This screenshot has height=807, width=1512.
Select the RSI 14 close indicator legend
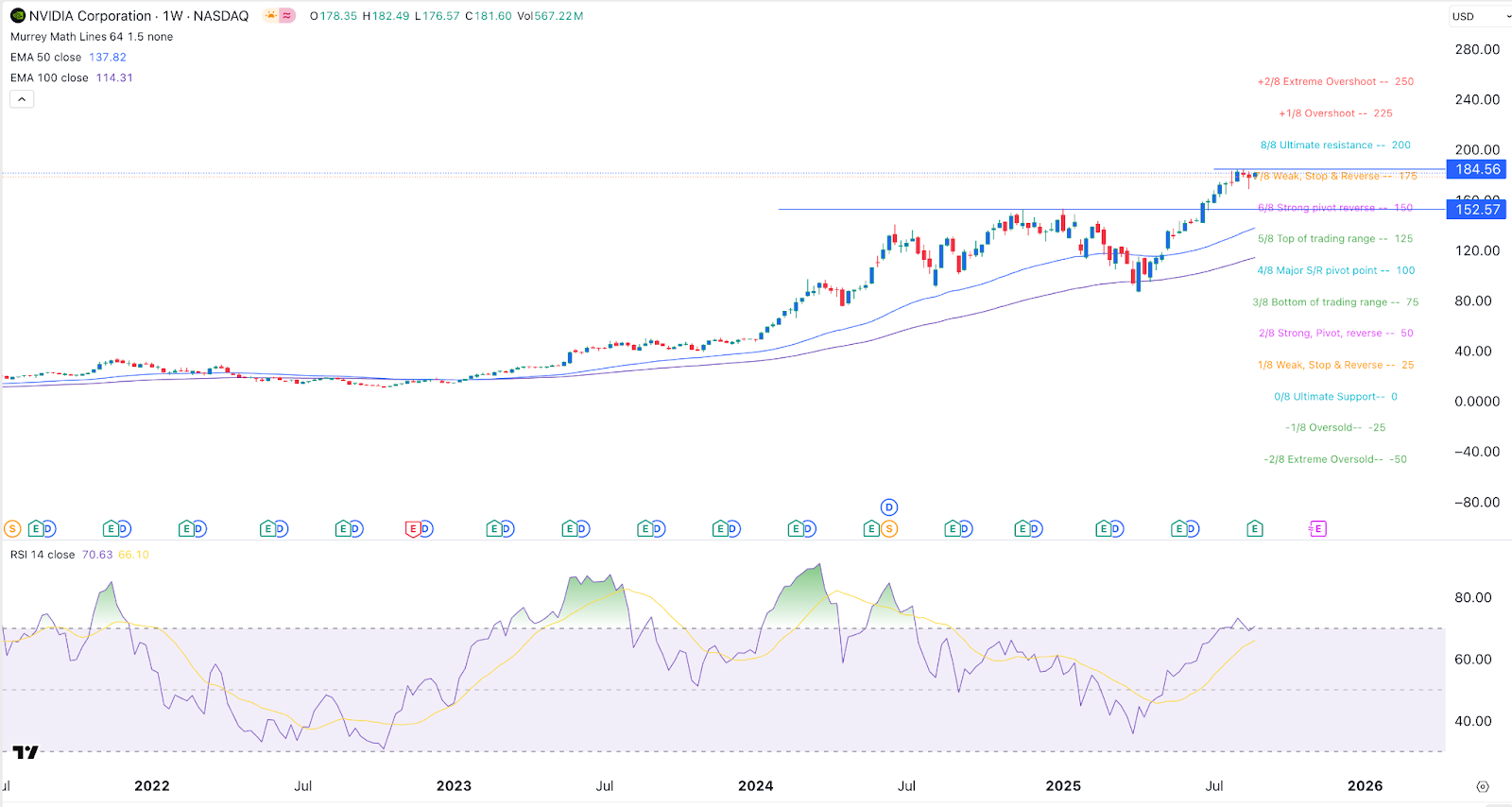tap(43, 555)
